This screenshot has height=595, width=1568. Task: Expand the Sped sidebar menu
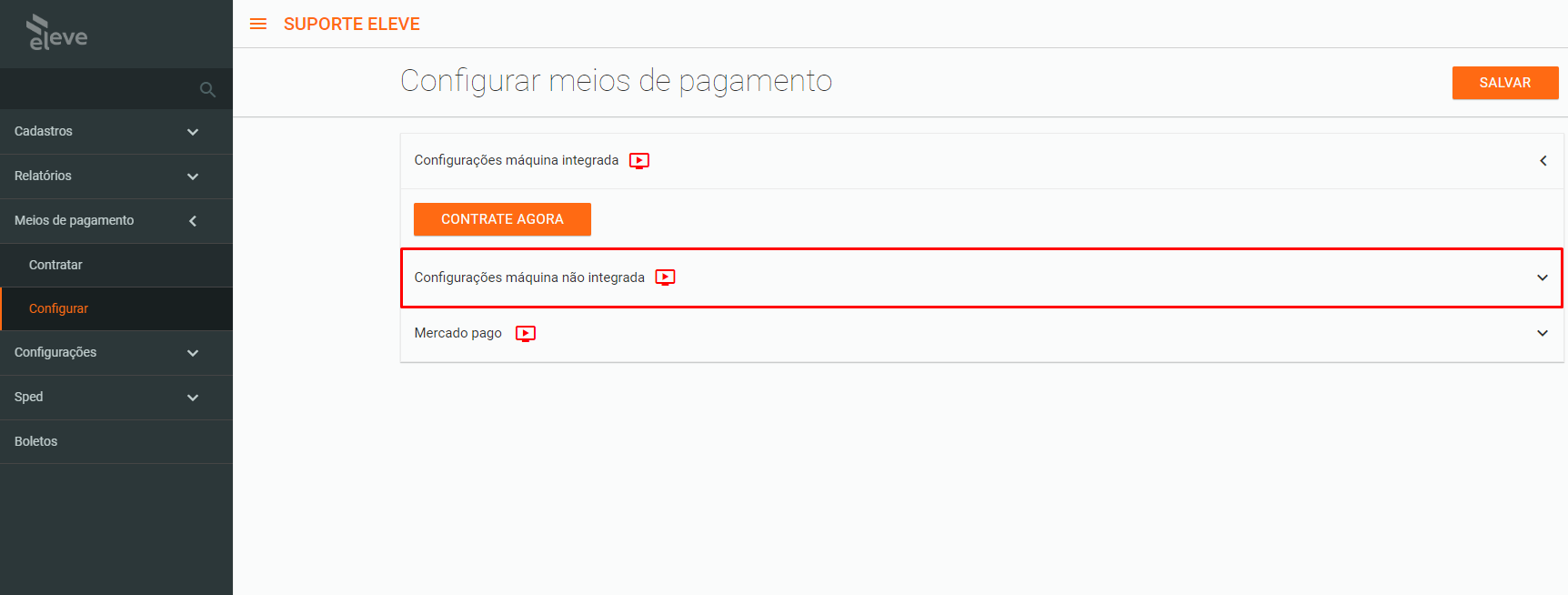click(116, 398)
